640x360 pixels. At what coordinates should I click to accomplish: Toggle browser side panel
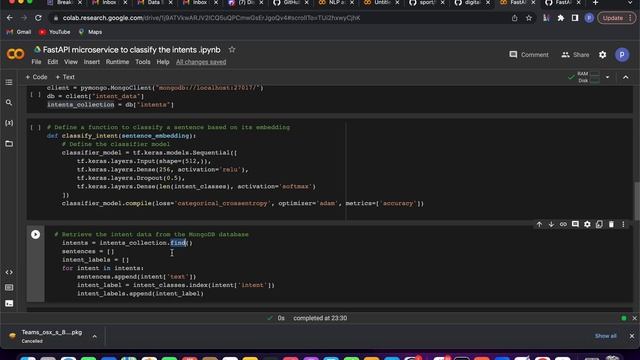click(575, 18)
